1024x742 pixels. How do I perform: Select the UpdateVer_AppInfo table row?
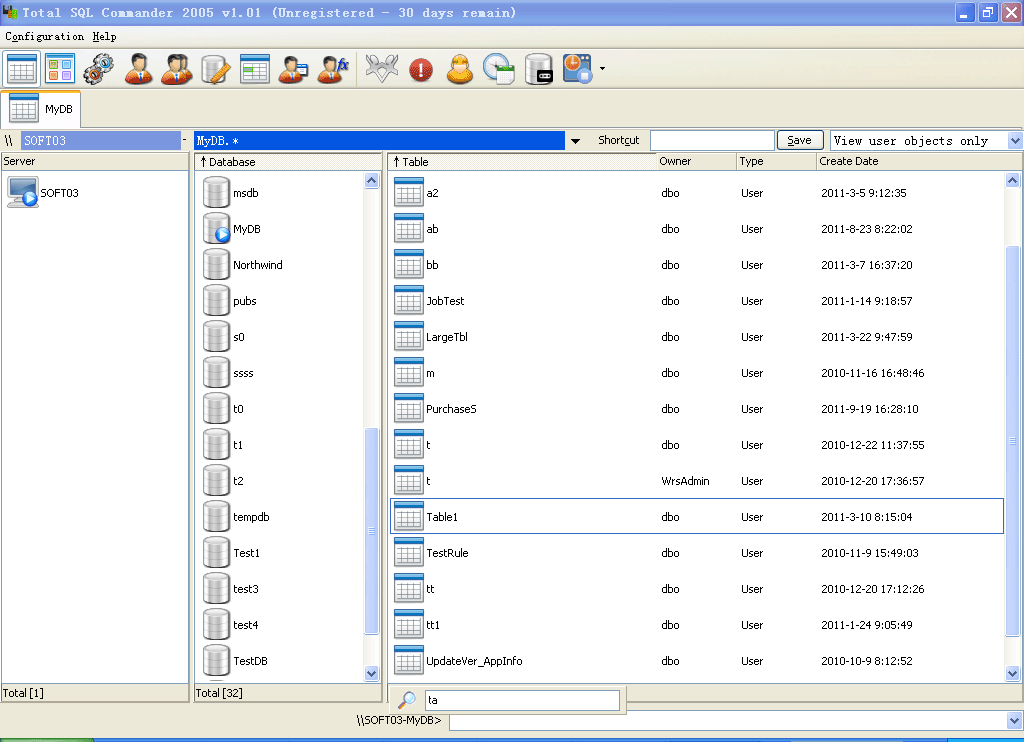[697, 660]
